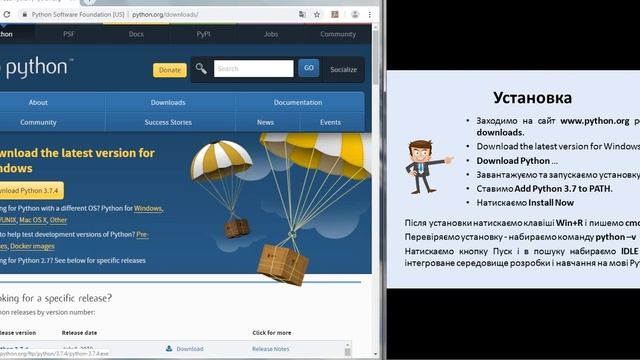Open the Downloads menu item

tap(168, 102)
